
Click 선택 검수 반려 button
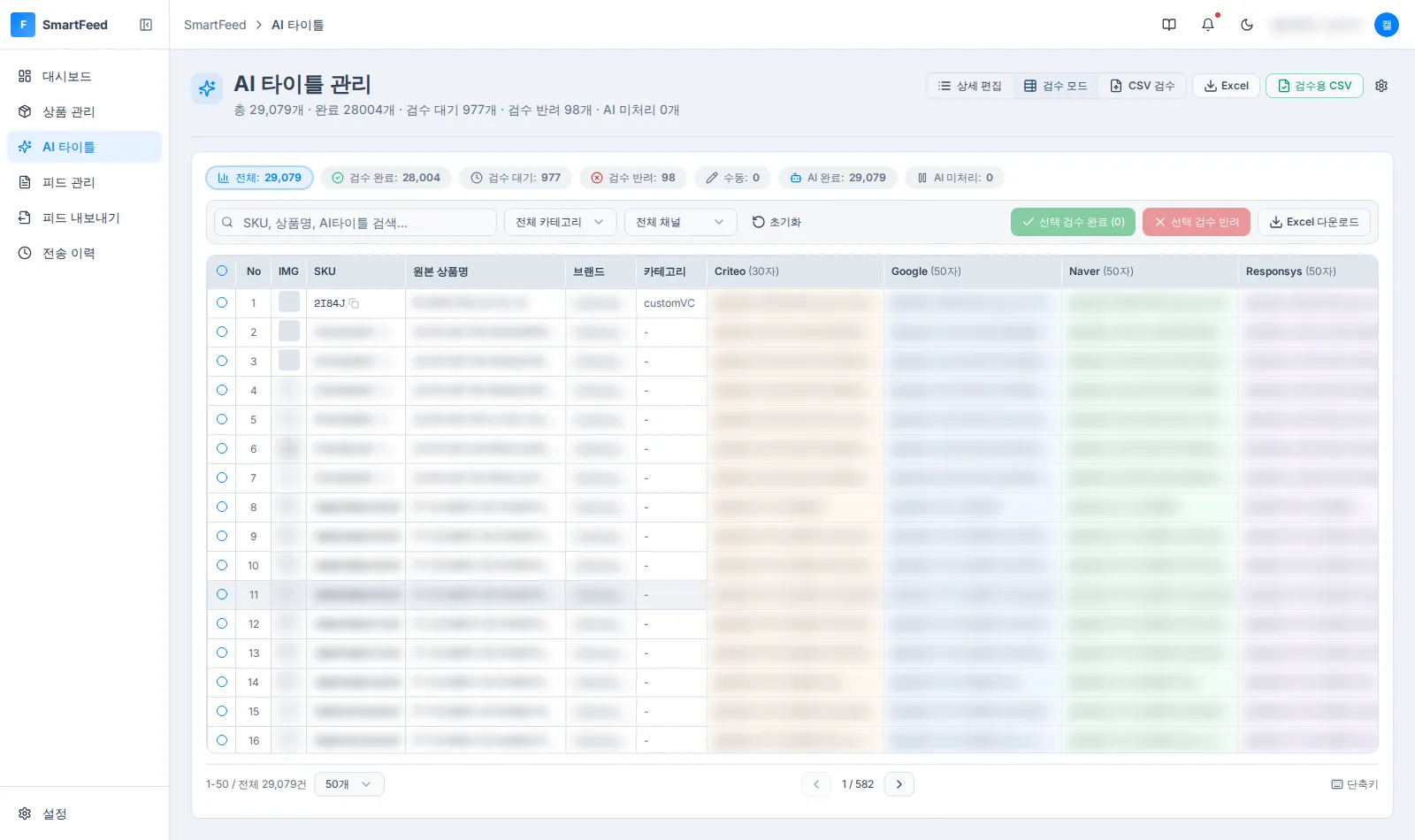coord(1197,222)
